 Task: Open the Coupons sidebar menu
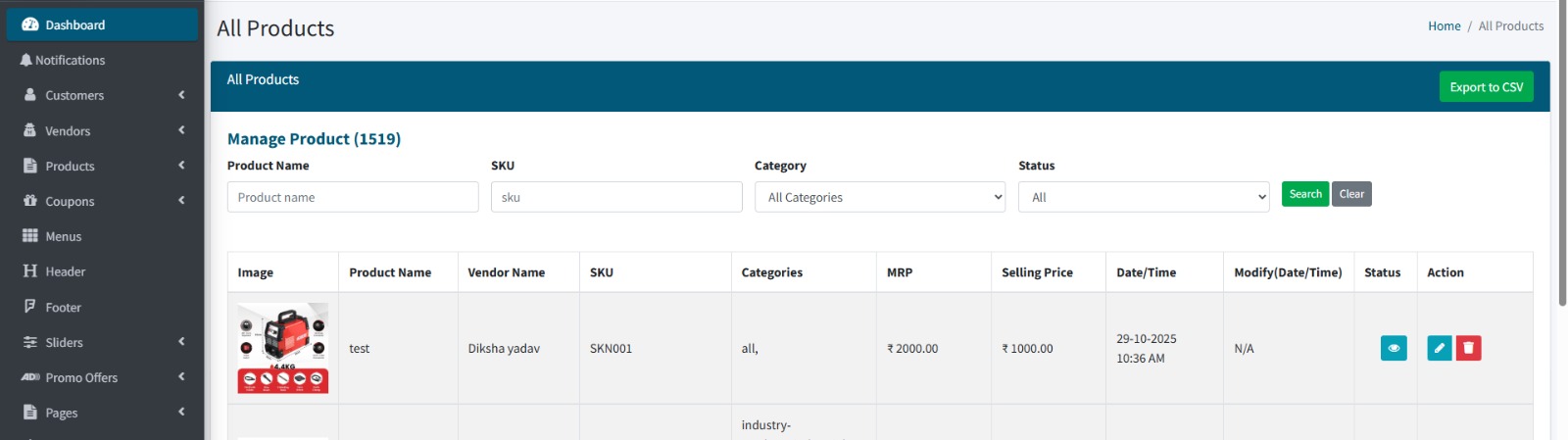tap(70, 201)
